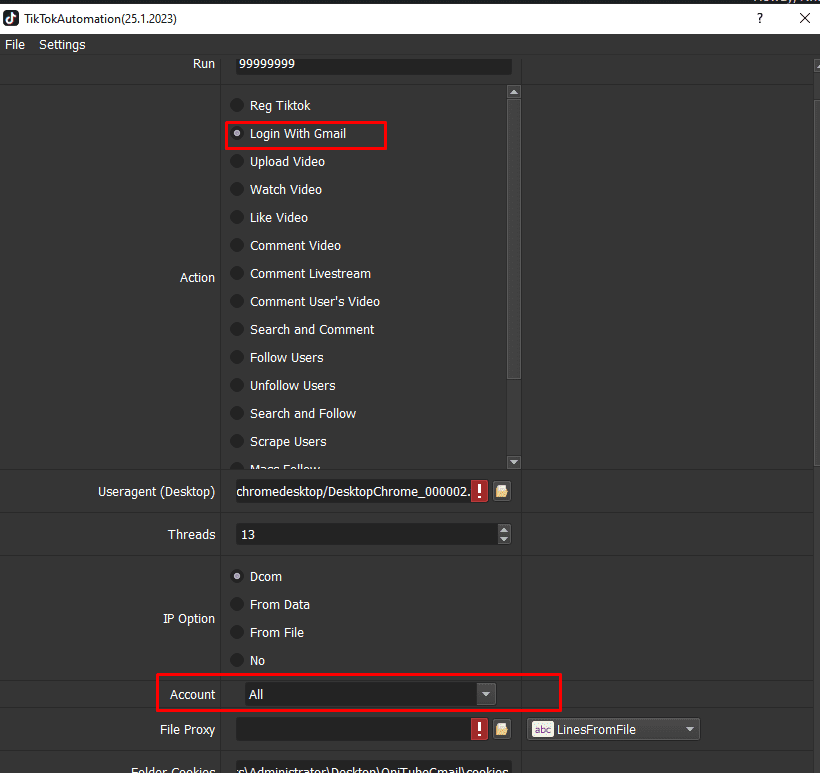Open the Settings menu
The width and height of the screenshot is (820, 773).
click(62, 44)
